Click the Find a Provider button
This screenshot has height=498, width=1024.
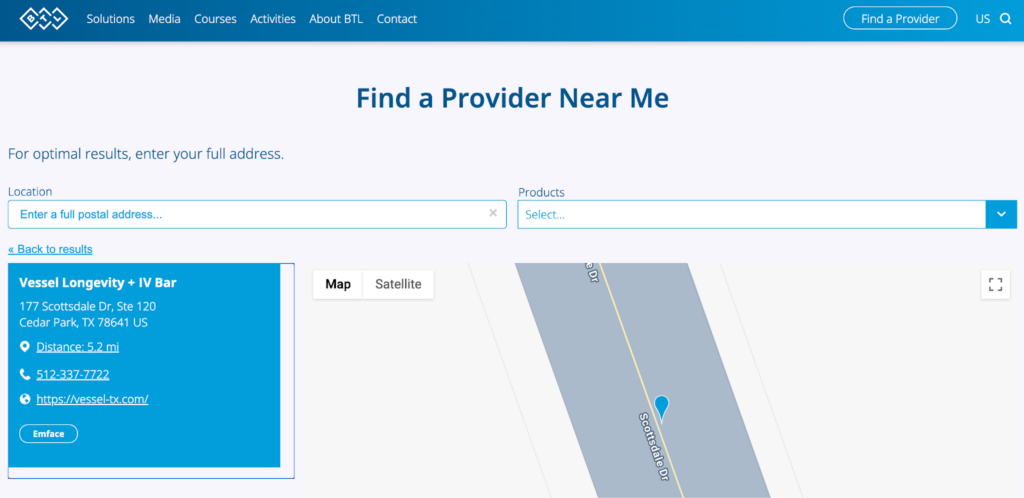900,19
